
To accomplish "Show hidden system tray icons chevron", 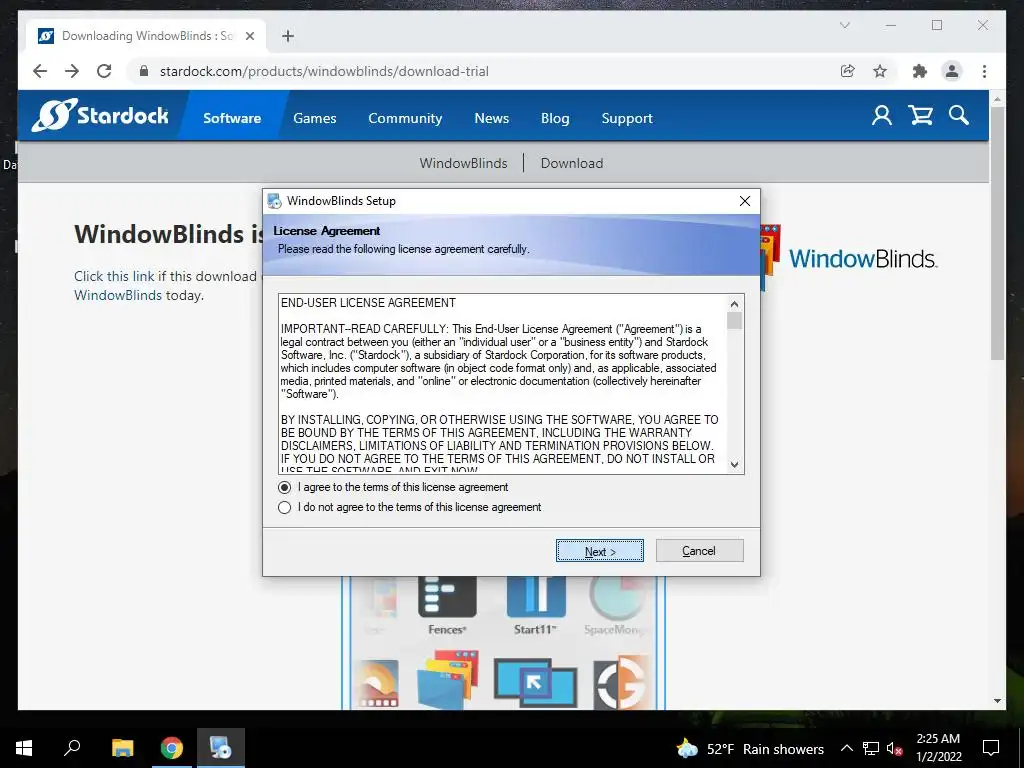I will tap(846, 748).
